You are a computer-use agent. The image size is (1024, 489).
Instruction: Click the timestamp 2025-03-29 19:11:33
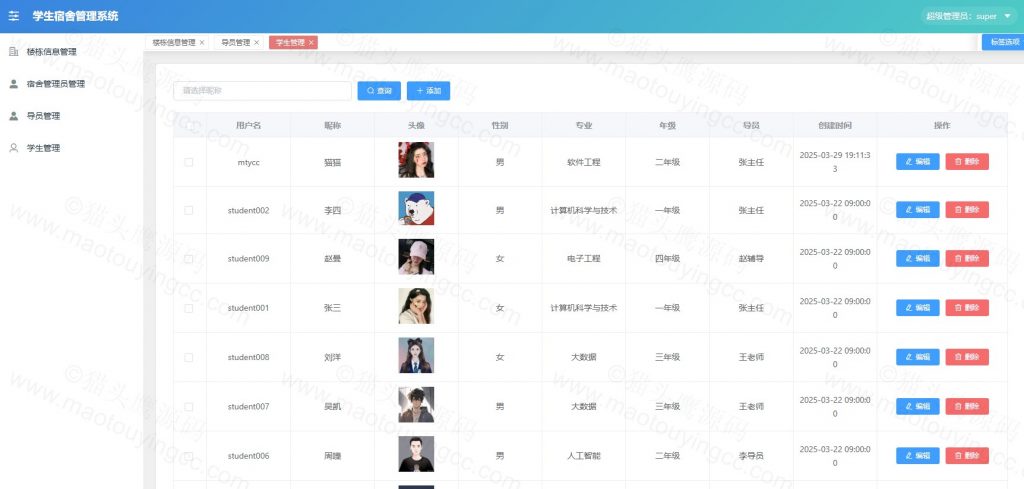[835, 162]
